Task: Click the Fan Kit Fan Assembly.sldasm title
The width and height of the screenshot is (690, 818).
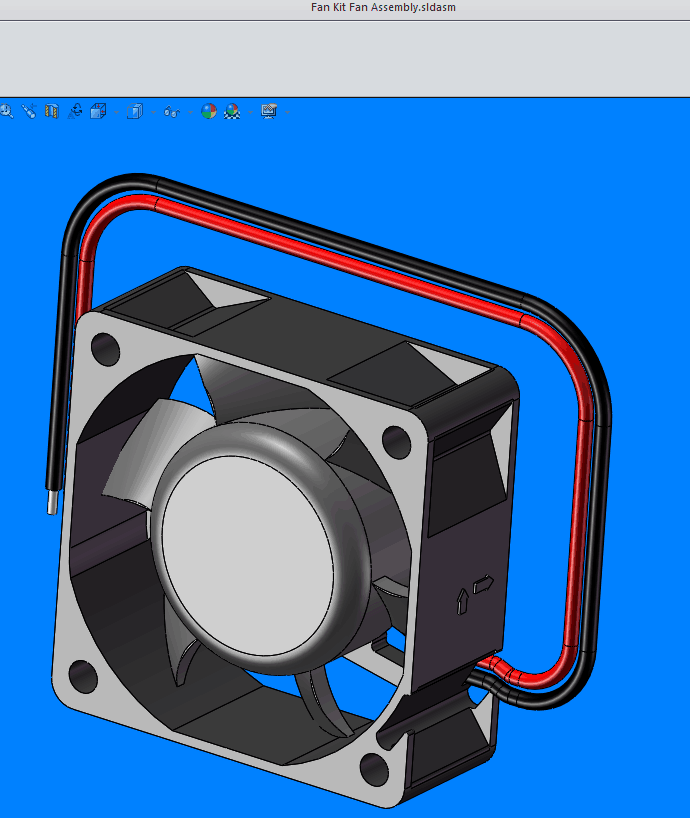Action: click(x=383, y=7)
